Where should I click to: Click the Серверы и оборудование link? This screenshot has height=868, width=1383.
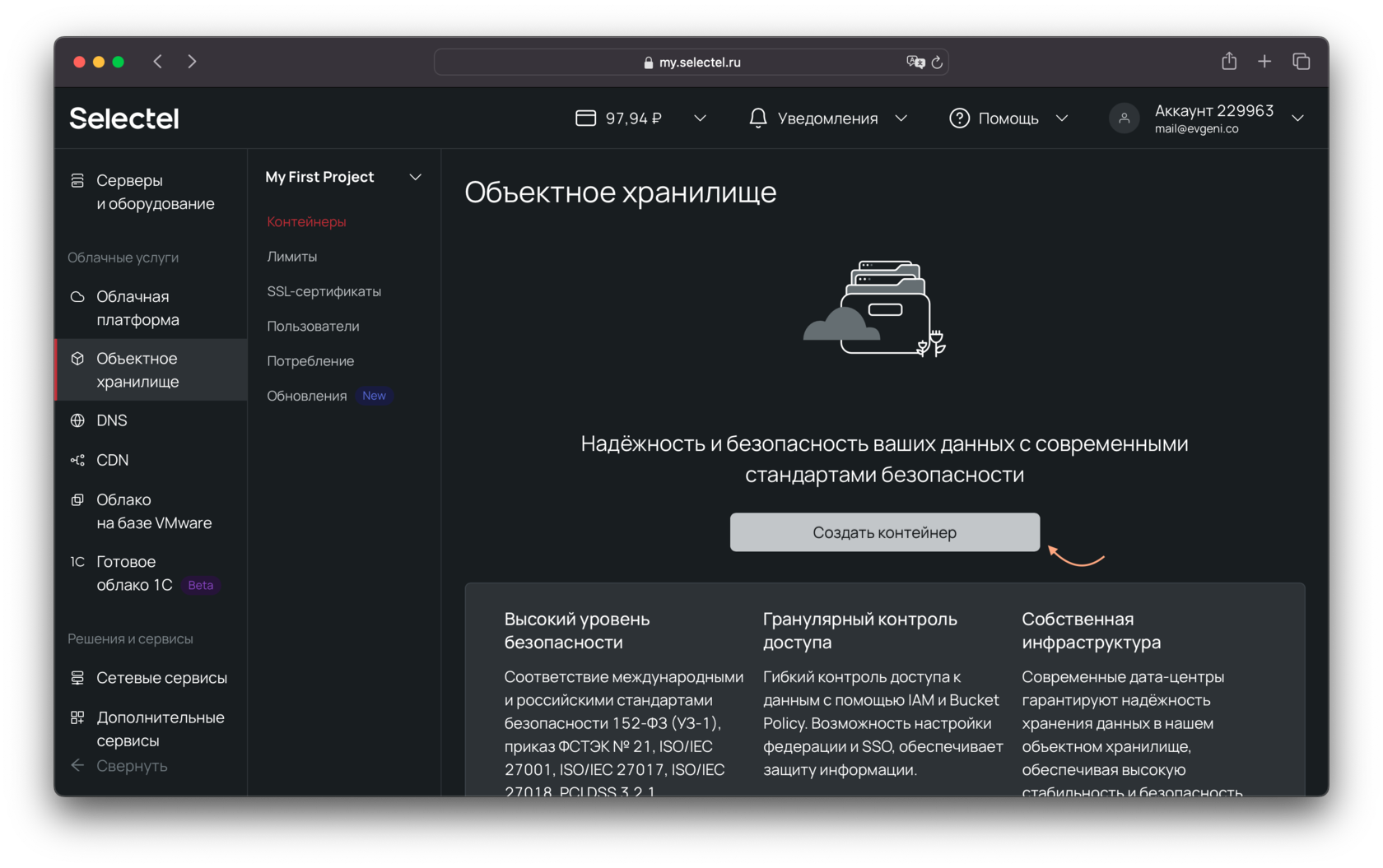tap(155, 192)
